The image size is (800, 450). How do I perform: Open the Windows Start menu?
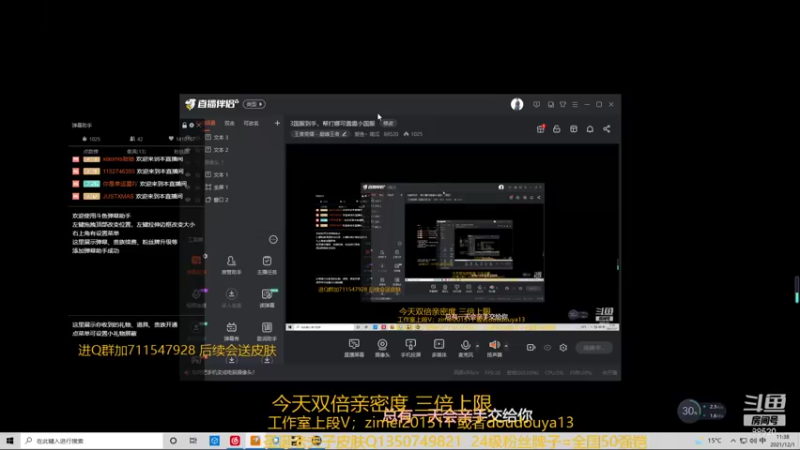coord(10,441)
